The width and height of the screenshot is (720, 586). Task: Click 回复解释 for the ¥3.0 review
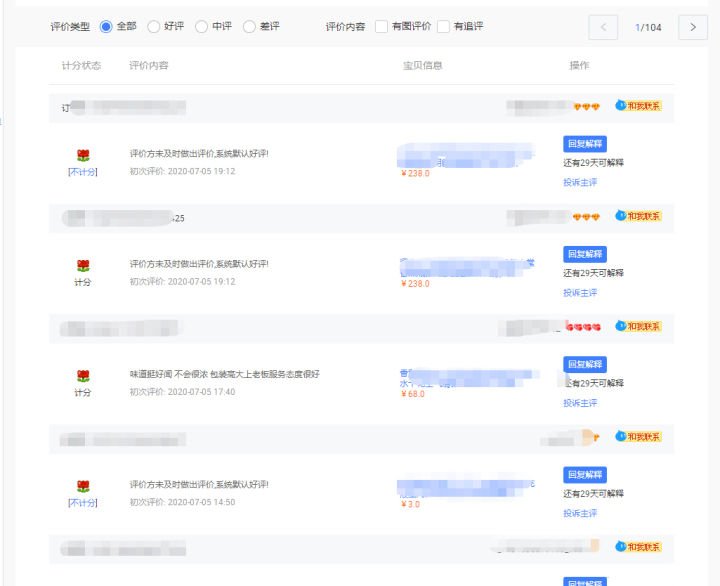pos(585,474)
